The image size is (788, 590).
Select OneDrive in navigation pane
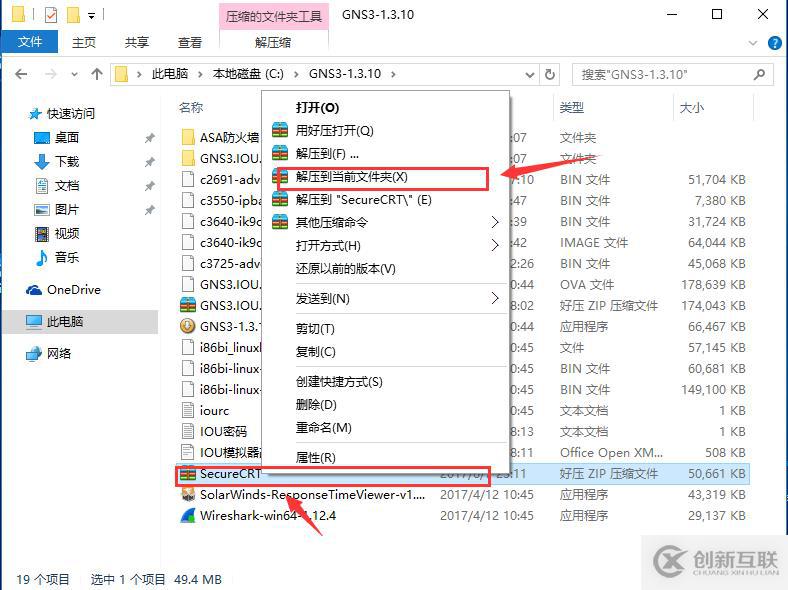tap(73, 289)
